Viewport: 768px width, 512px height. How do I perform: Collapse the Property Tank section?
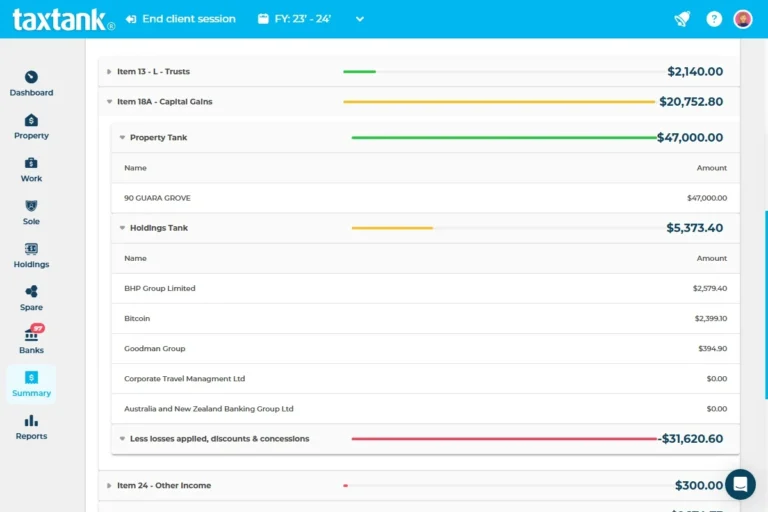coord(122,138)
